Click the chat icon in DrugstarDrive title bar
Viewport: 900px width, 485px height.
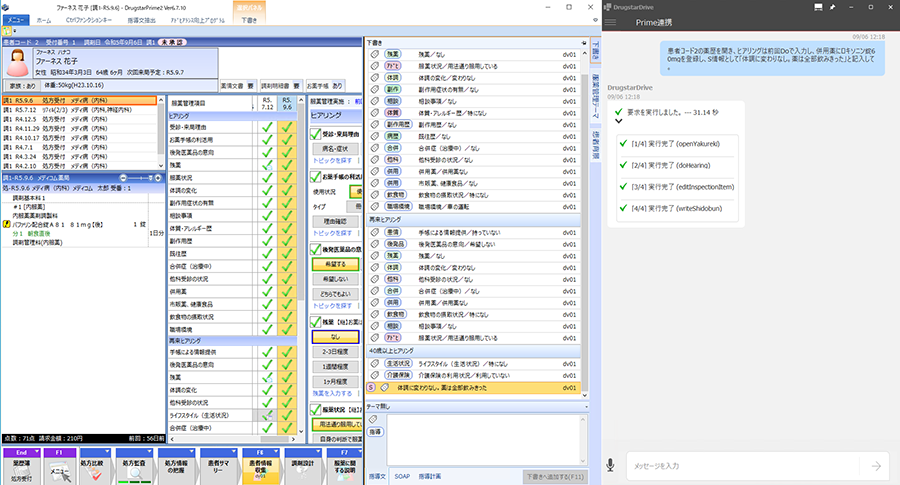(x=818, y=7)
